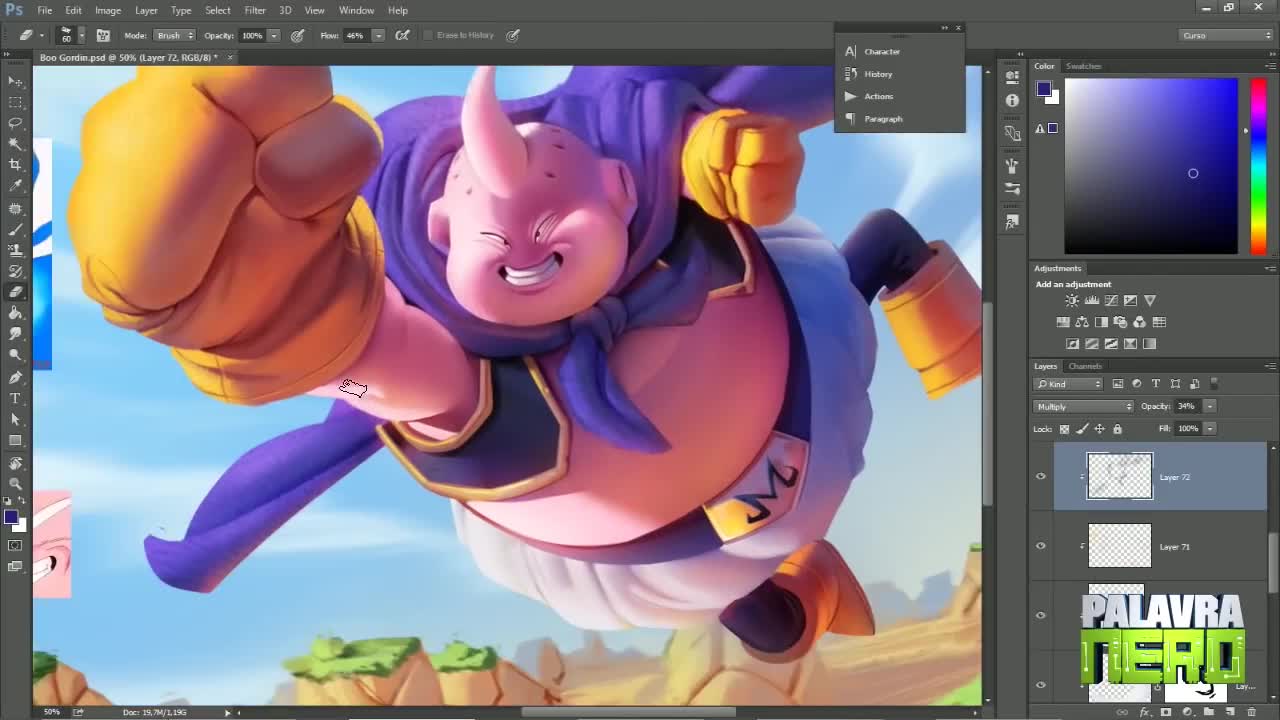This screenshot has width=1280, height=720.
Task: Add Curves adjustment
Action: (1111, 300)
